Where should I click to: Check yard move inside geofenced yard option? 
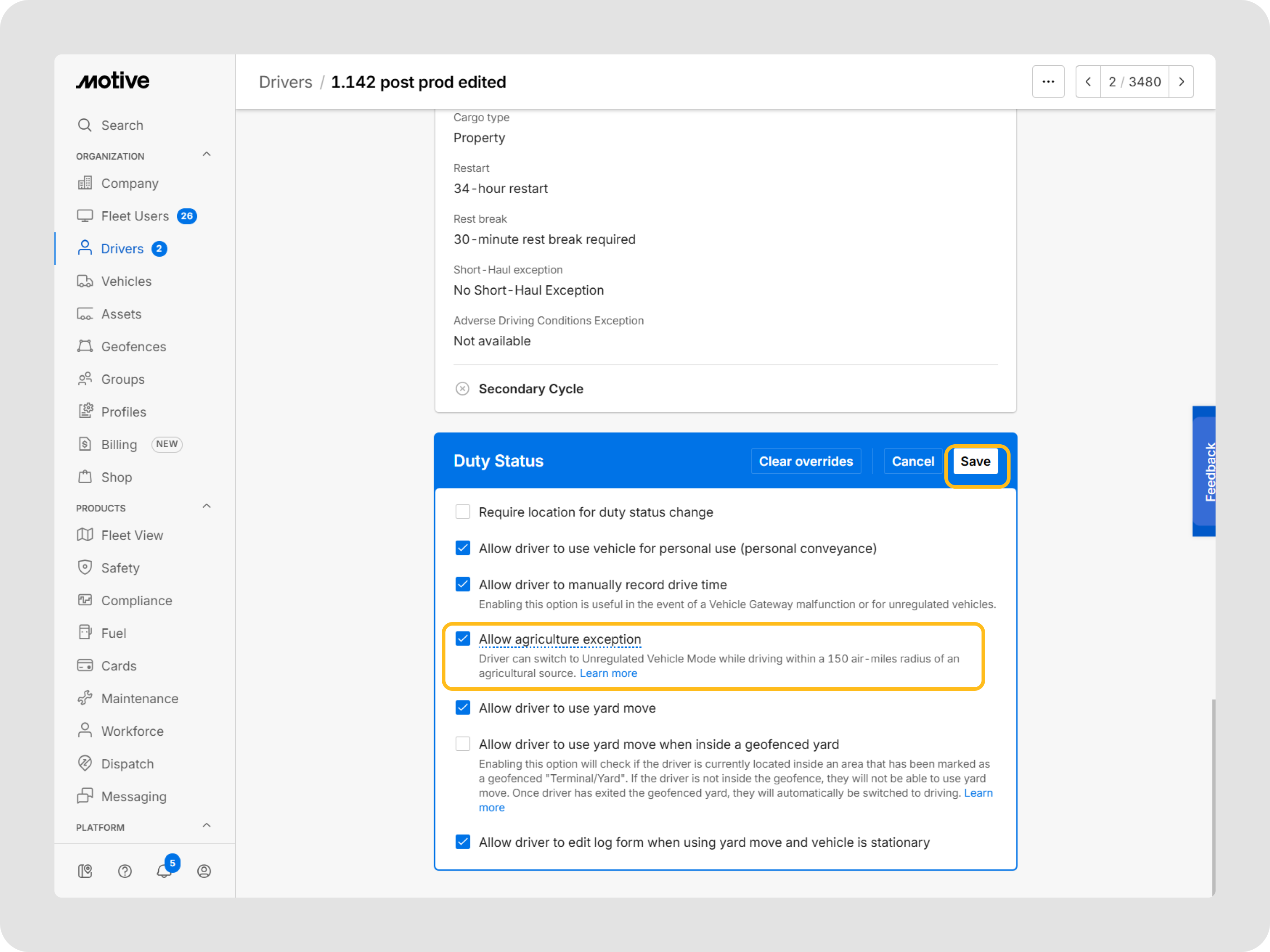pyautogui.click(x=463, y=744)
